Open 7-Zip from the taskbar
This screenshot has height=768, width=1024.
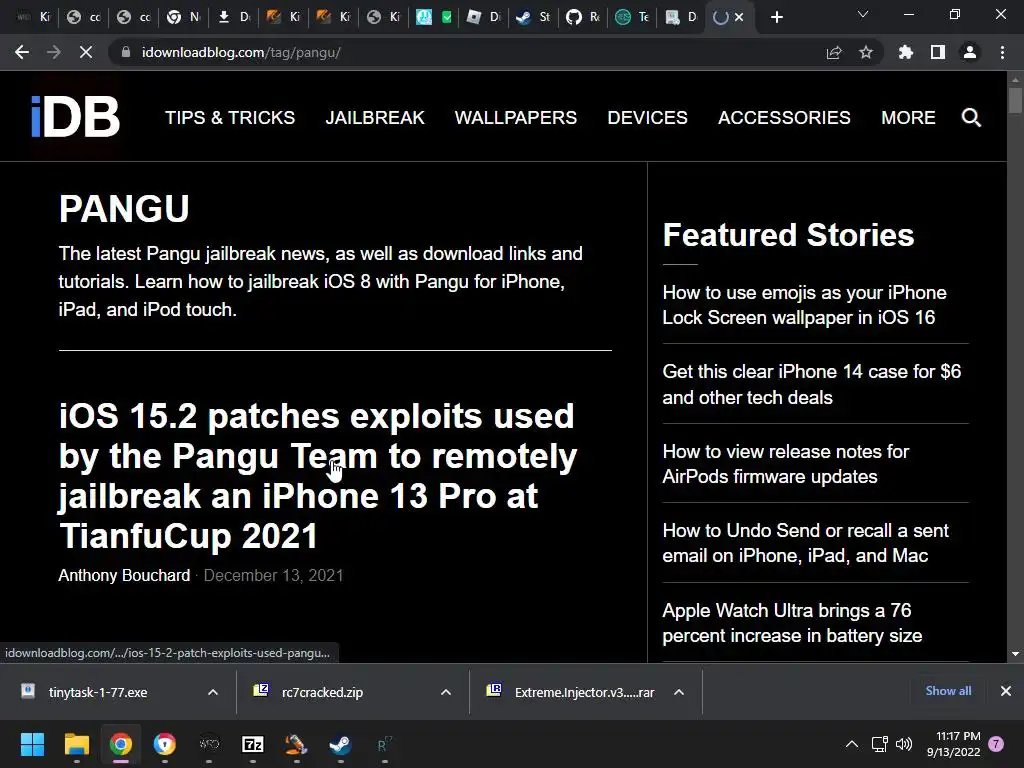pyautogui.click(x=253, y=744)
